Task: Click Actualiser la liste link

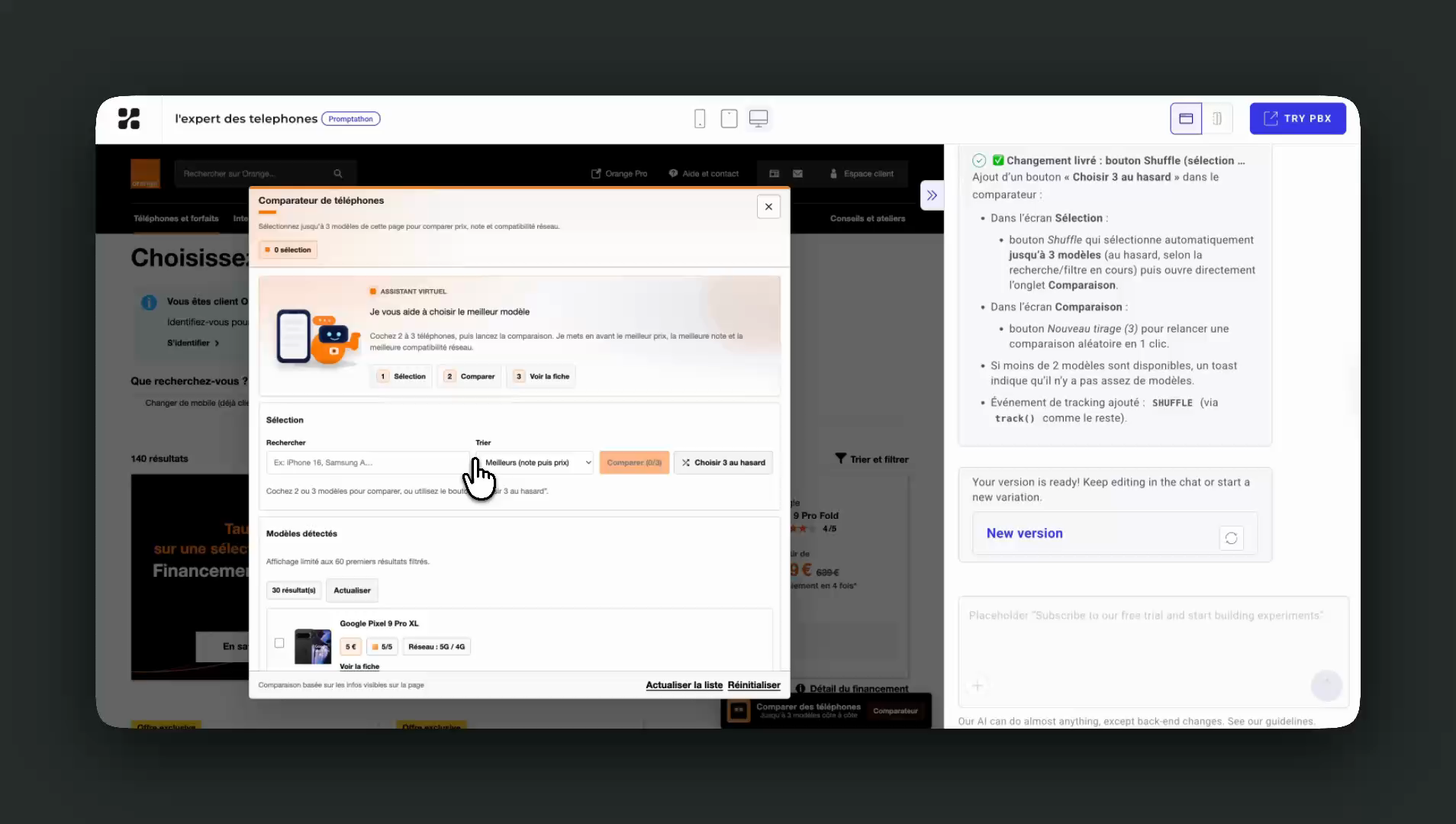Action: (684, 685)
